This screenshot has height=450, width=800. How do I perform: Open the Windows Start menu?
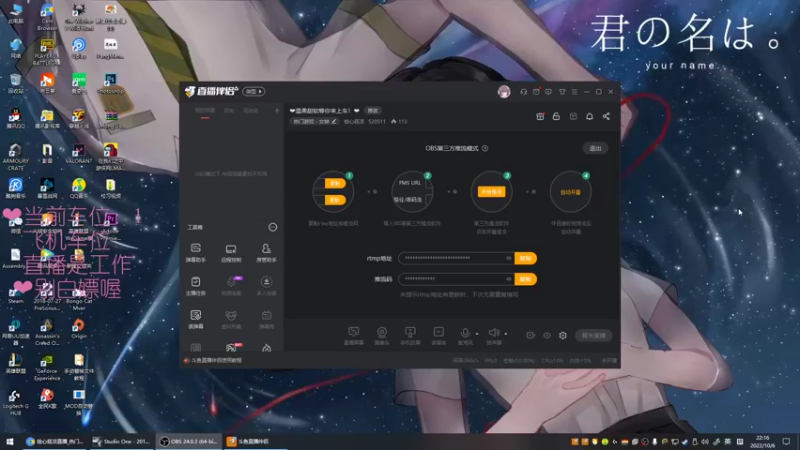10,442
